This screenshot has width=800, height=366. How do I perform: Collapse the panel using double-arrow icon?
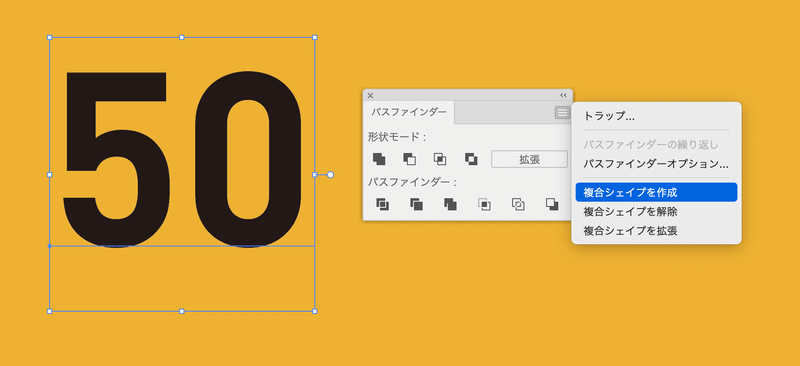563,95
